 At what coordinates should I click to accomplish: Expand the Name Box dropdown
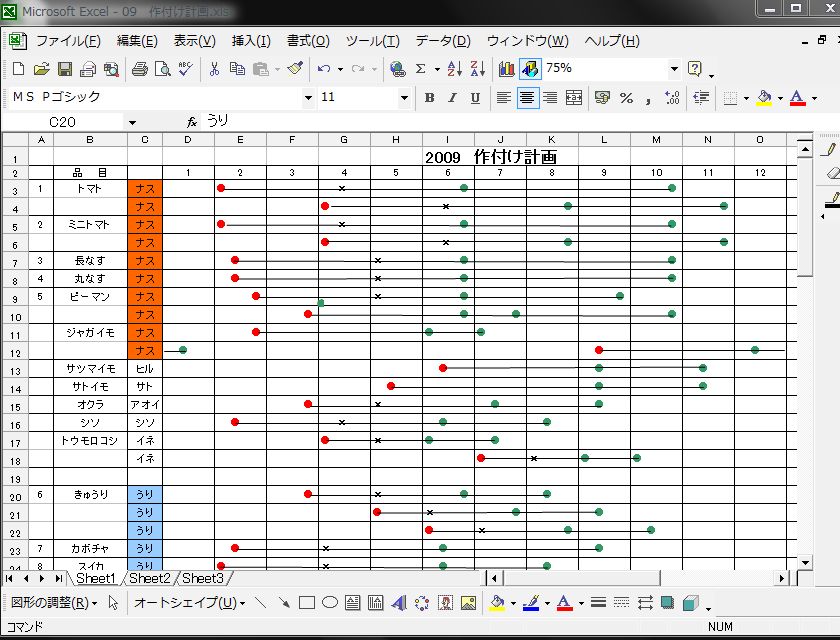click(x=132, y=123)
